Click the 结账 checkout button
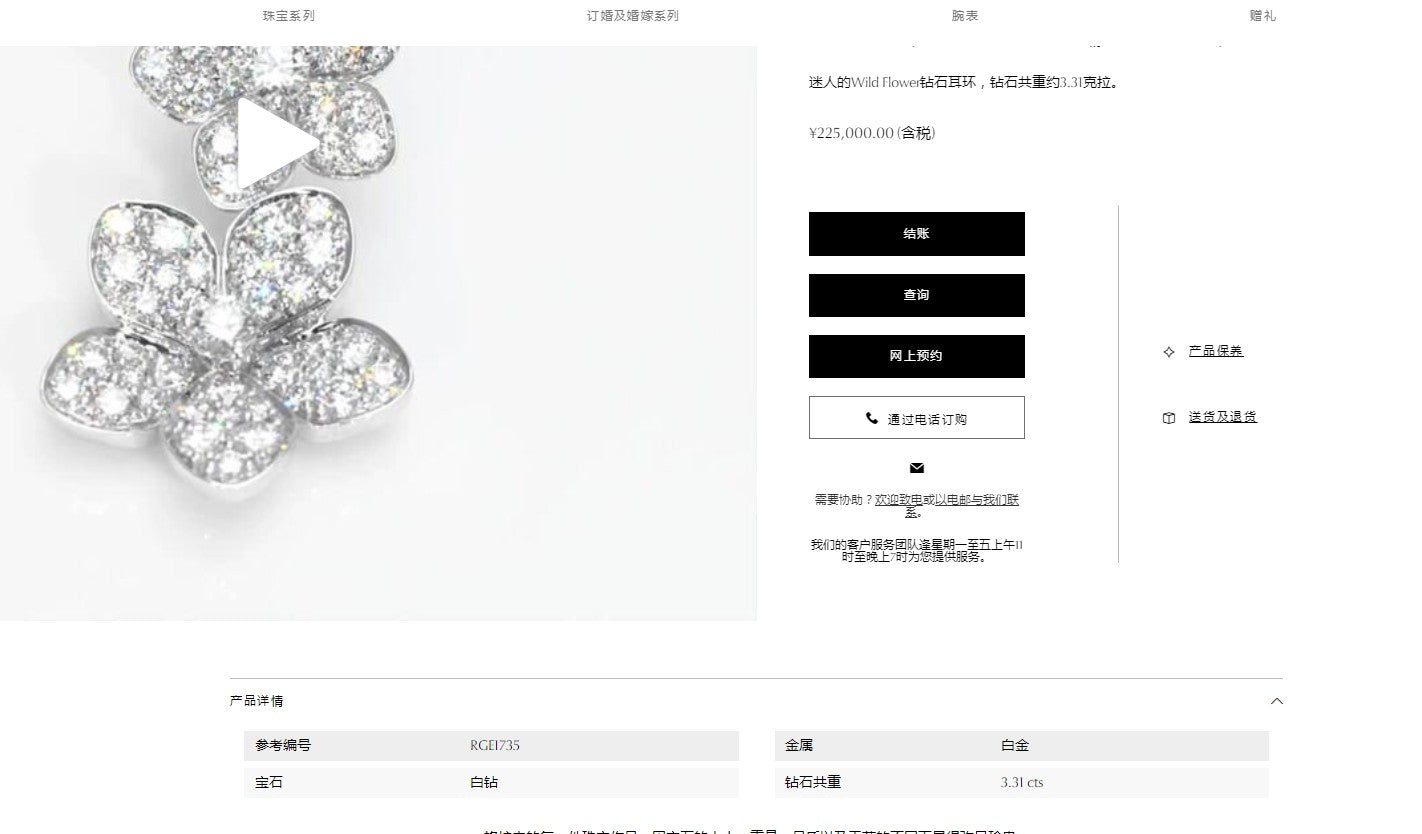 pyautogui.click(x=917, y=234)
